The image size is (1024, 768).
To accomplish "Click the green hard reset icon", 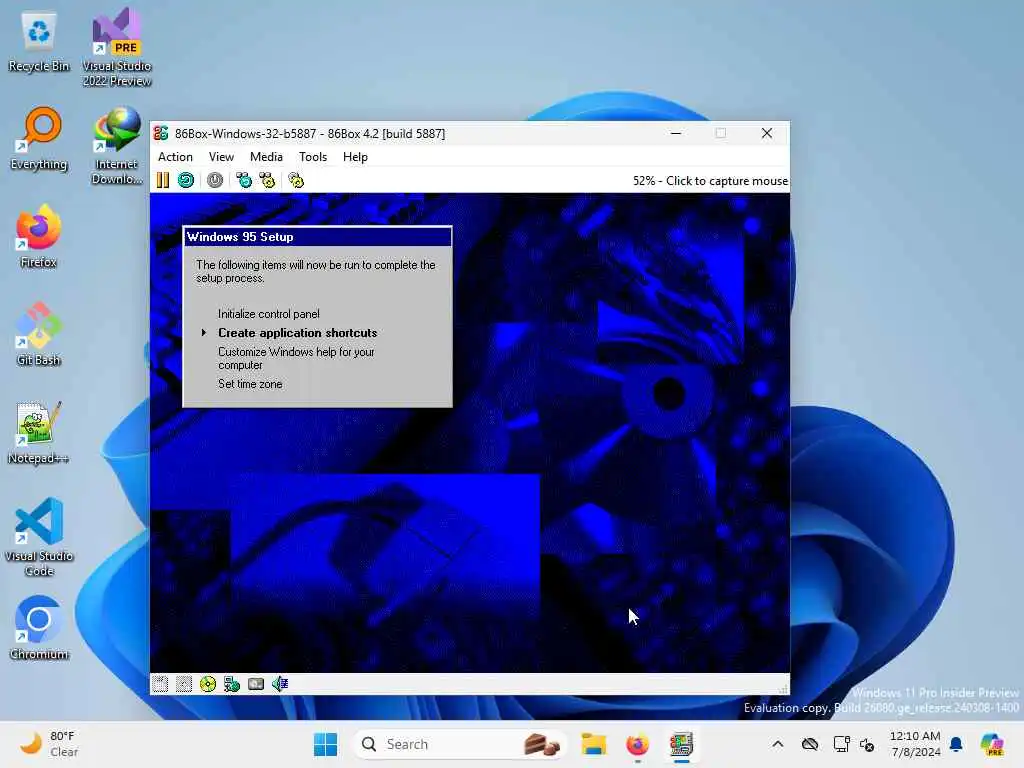I will [x=186, y=180].
